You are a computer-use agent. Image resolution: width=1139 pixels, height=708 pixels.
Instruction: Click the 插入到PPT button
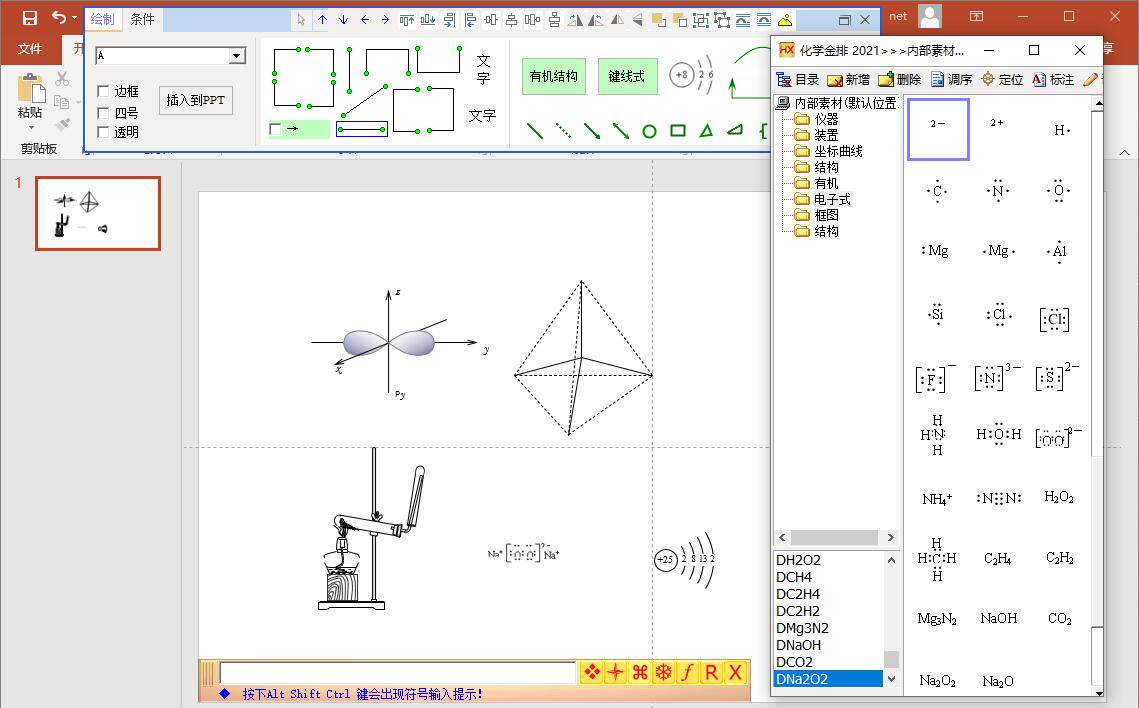tap(195, 100)
